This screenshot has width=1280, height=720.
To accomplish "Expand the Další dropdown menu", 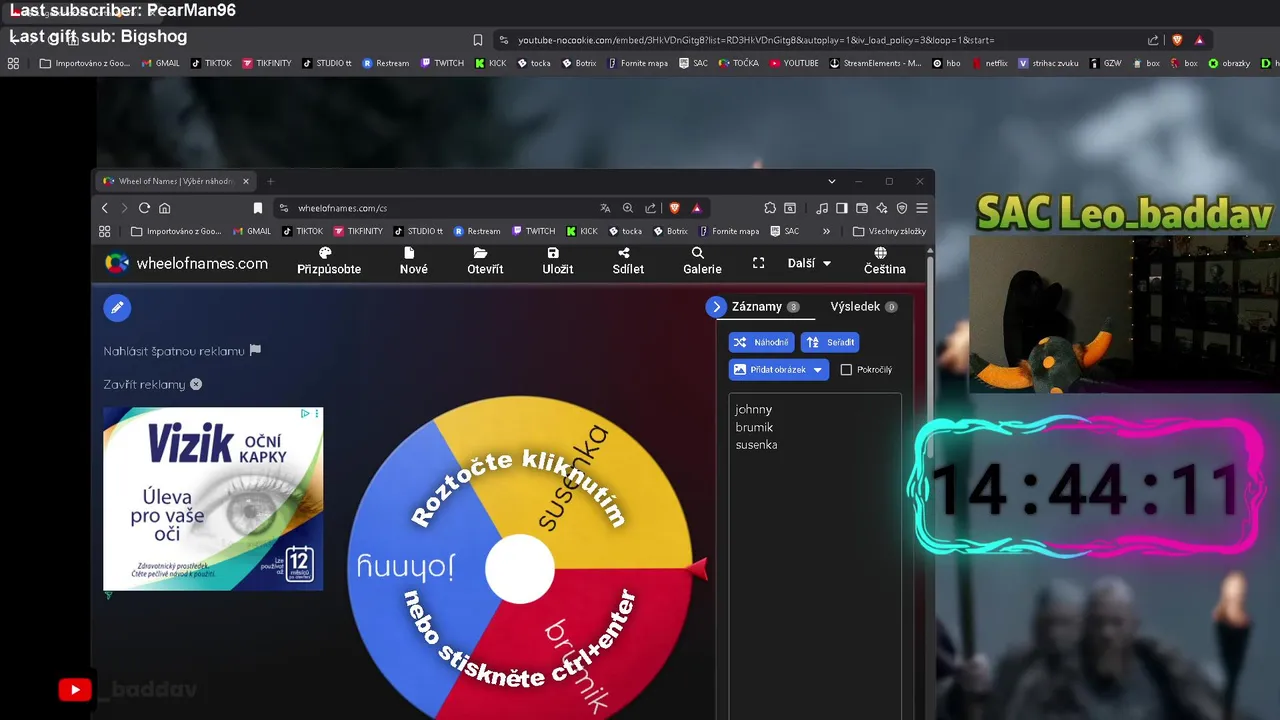I will tap(809, 263).
